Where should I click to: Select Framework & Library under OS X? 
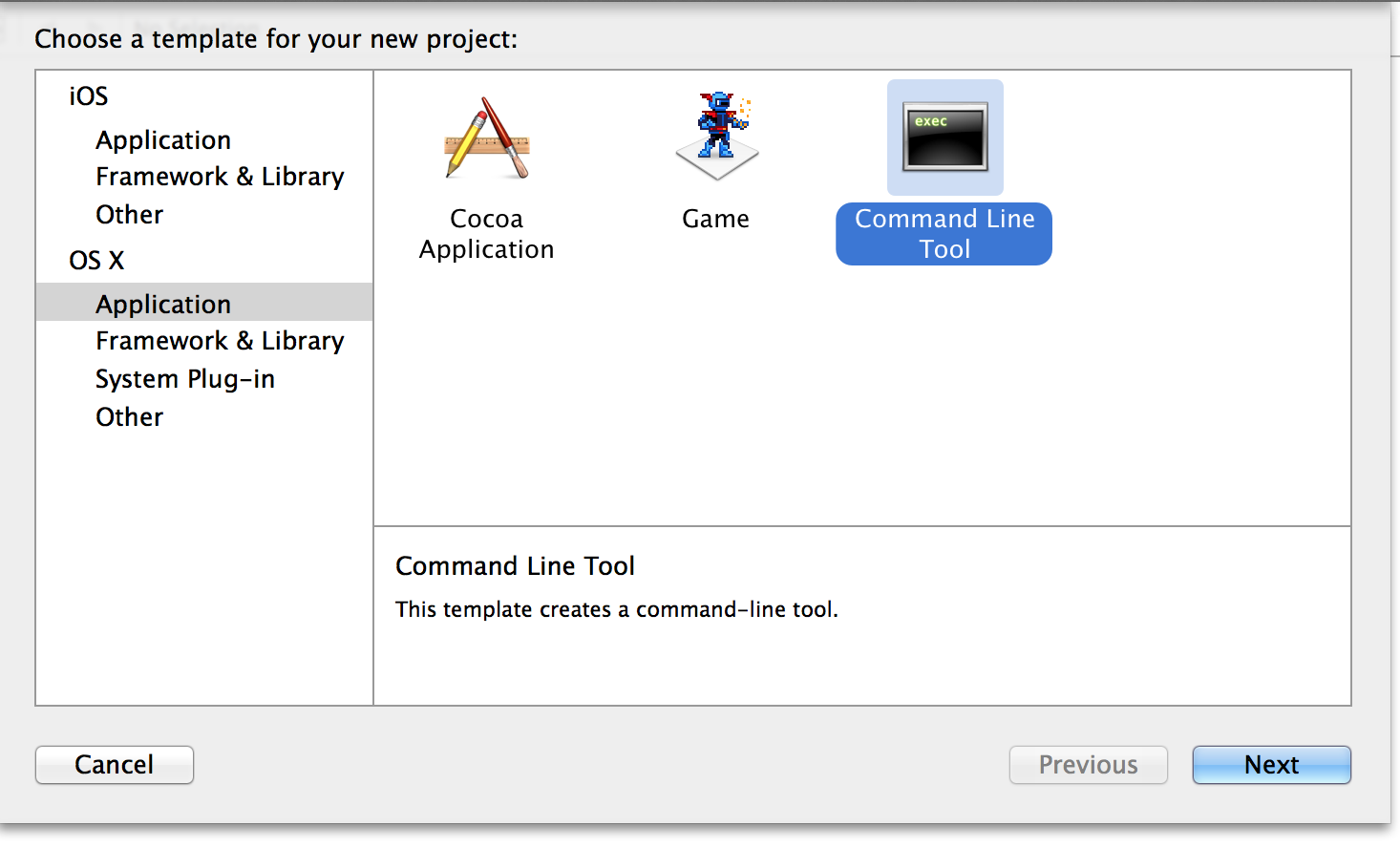220,342
